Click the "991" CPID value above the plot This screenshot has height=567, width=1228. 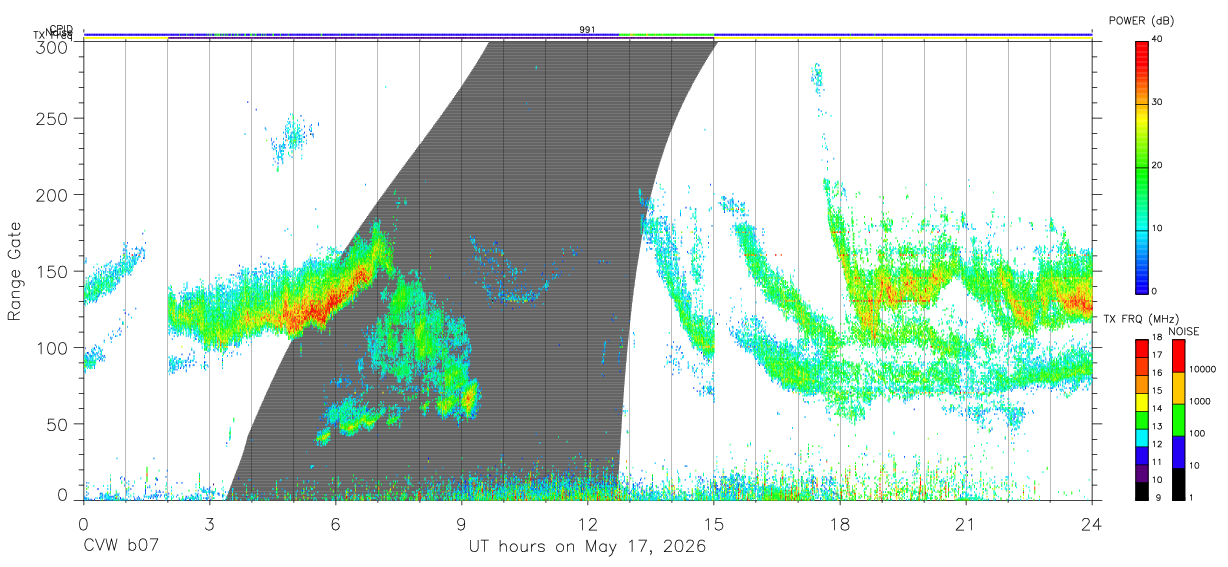pos(587,29)
